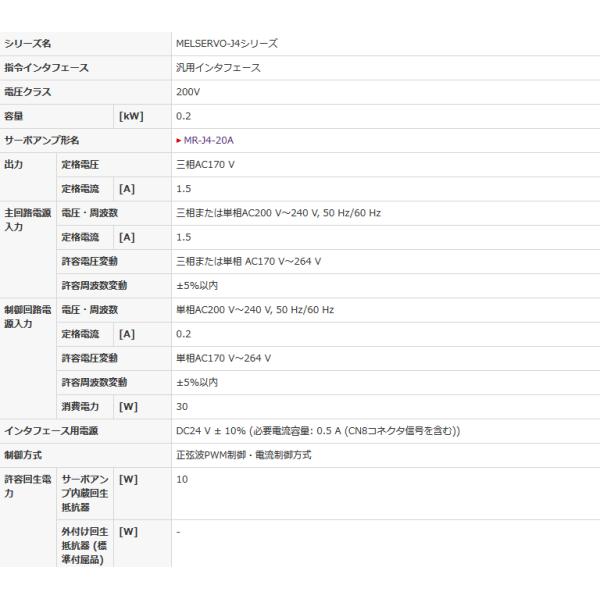
Task: Click the 外付け回生抵抗器 (標準付属品) label
Action: click(x=84, y=545)
